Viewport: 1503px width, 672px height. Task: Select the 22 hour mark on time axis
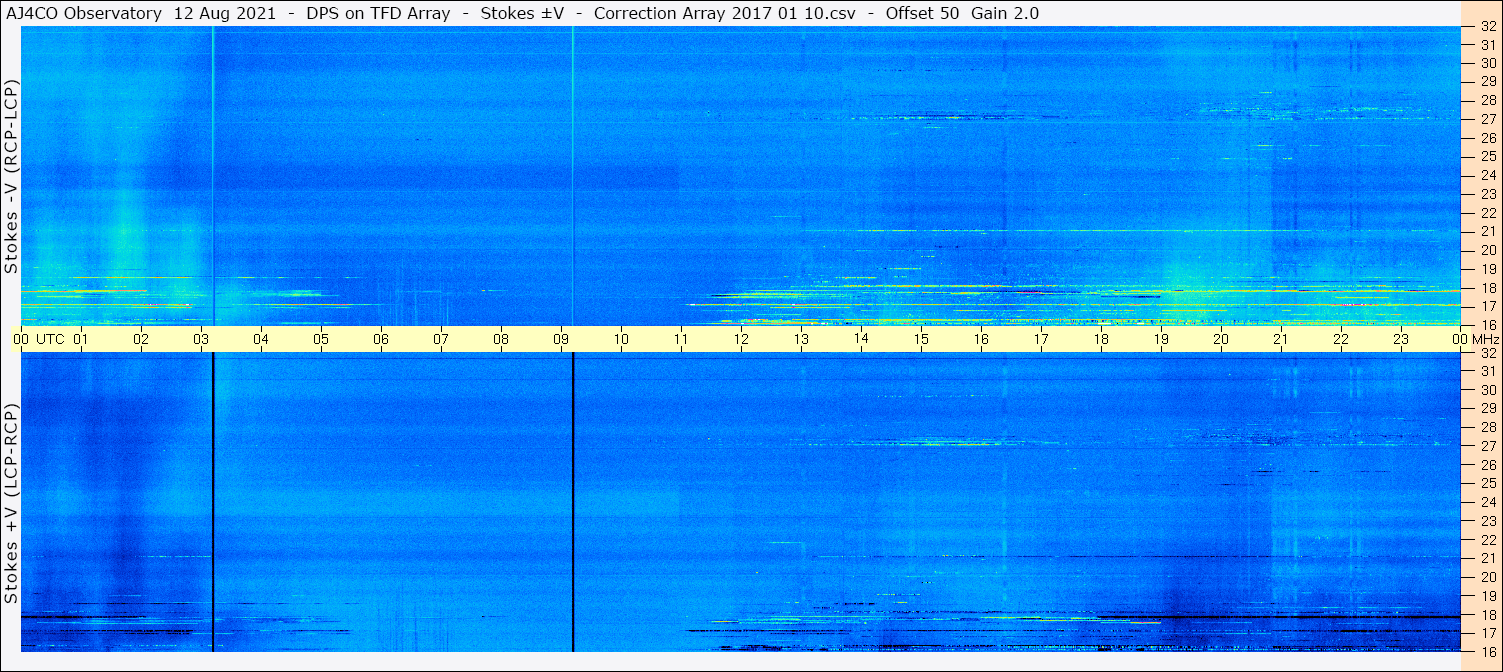(1341, 339)
